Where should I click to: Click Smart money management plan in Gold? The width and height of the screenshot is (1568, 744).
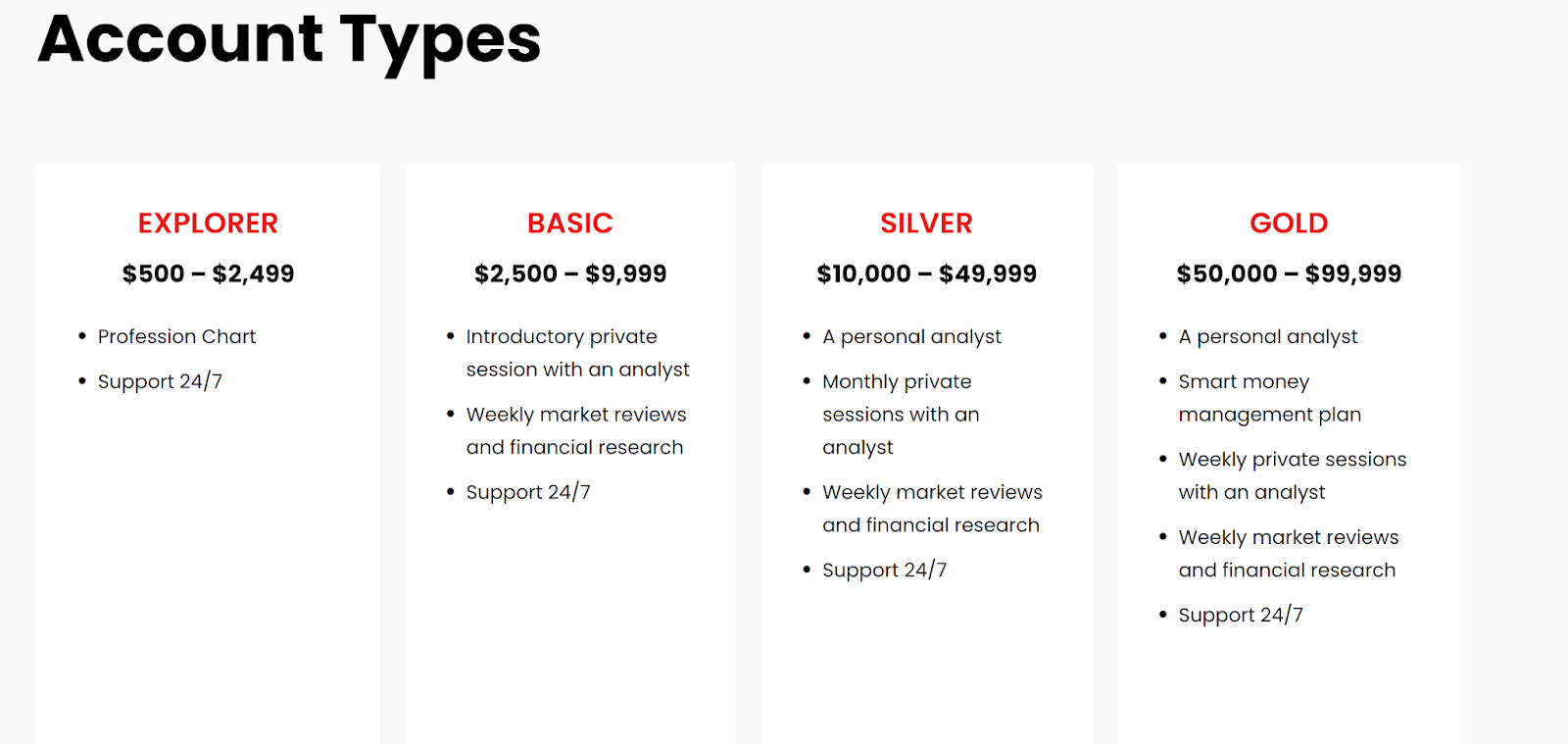(x=1269, y=398)
